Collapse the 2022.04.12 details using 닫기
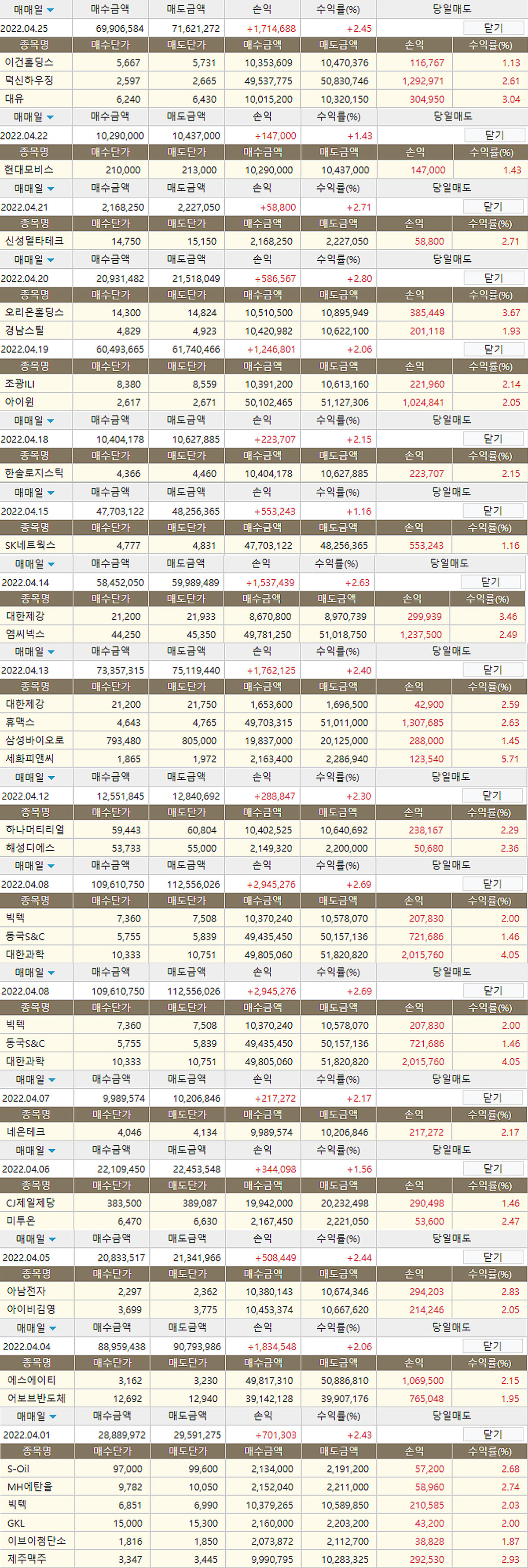 (492, 795)
